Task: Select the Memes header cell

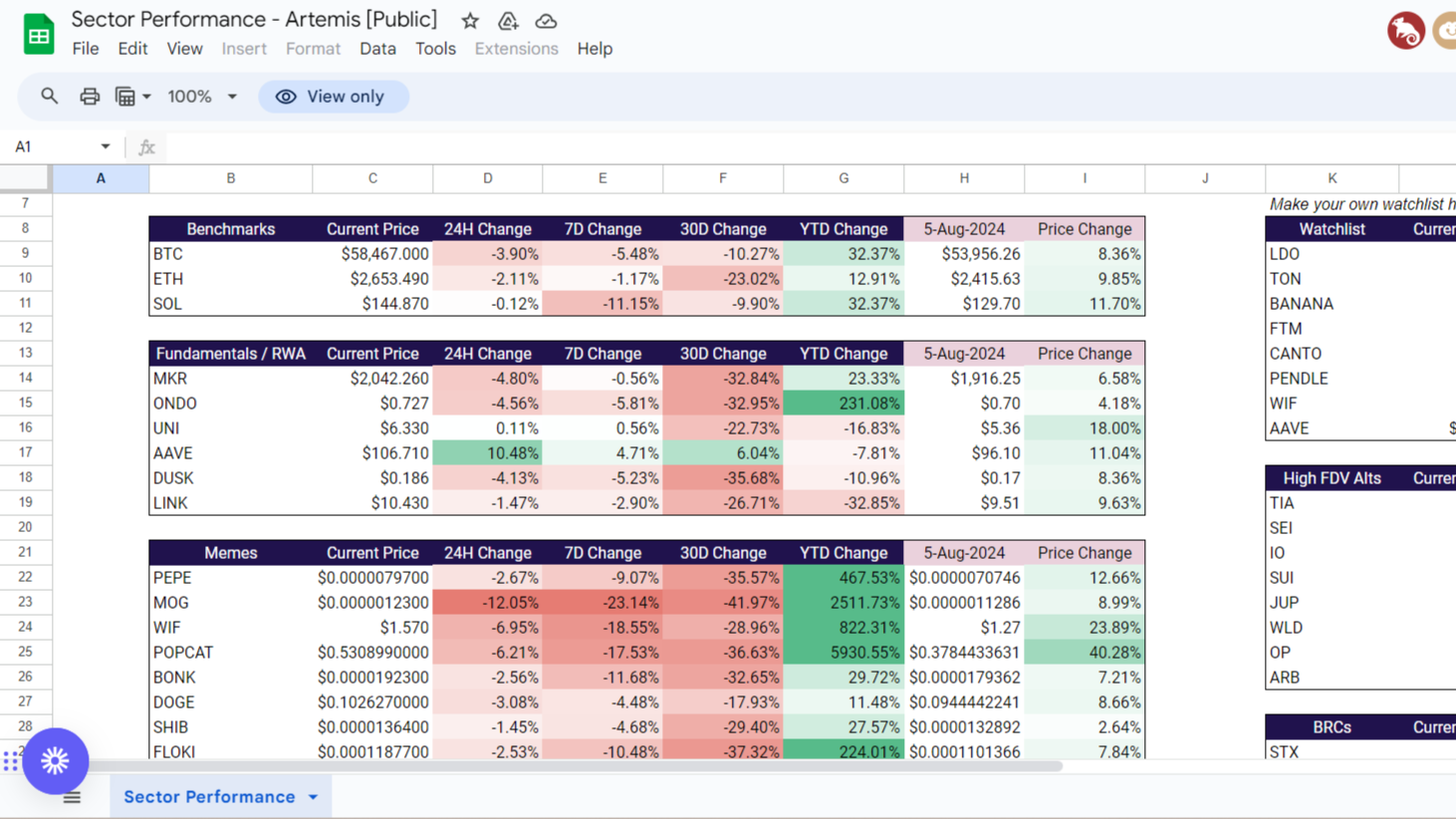Action: click(x=231, y=553)
